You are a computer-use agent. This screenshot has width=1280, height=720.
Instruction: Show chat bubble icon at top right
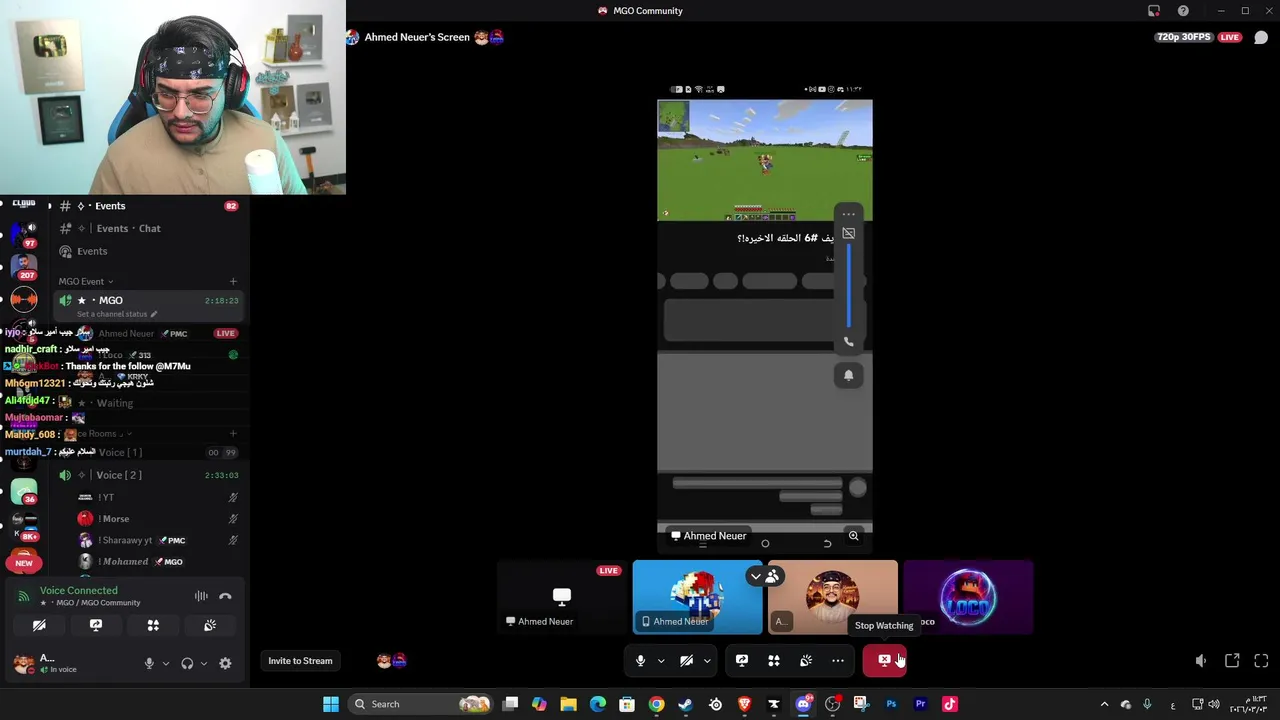1261,37
